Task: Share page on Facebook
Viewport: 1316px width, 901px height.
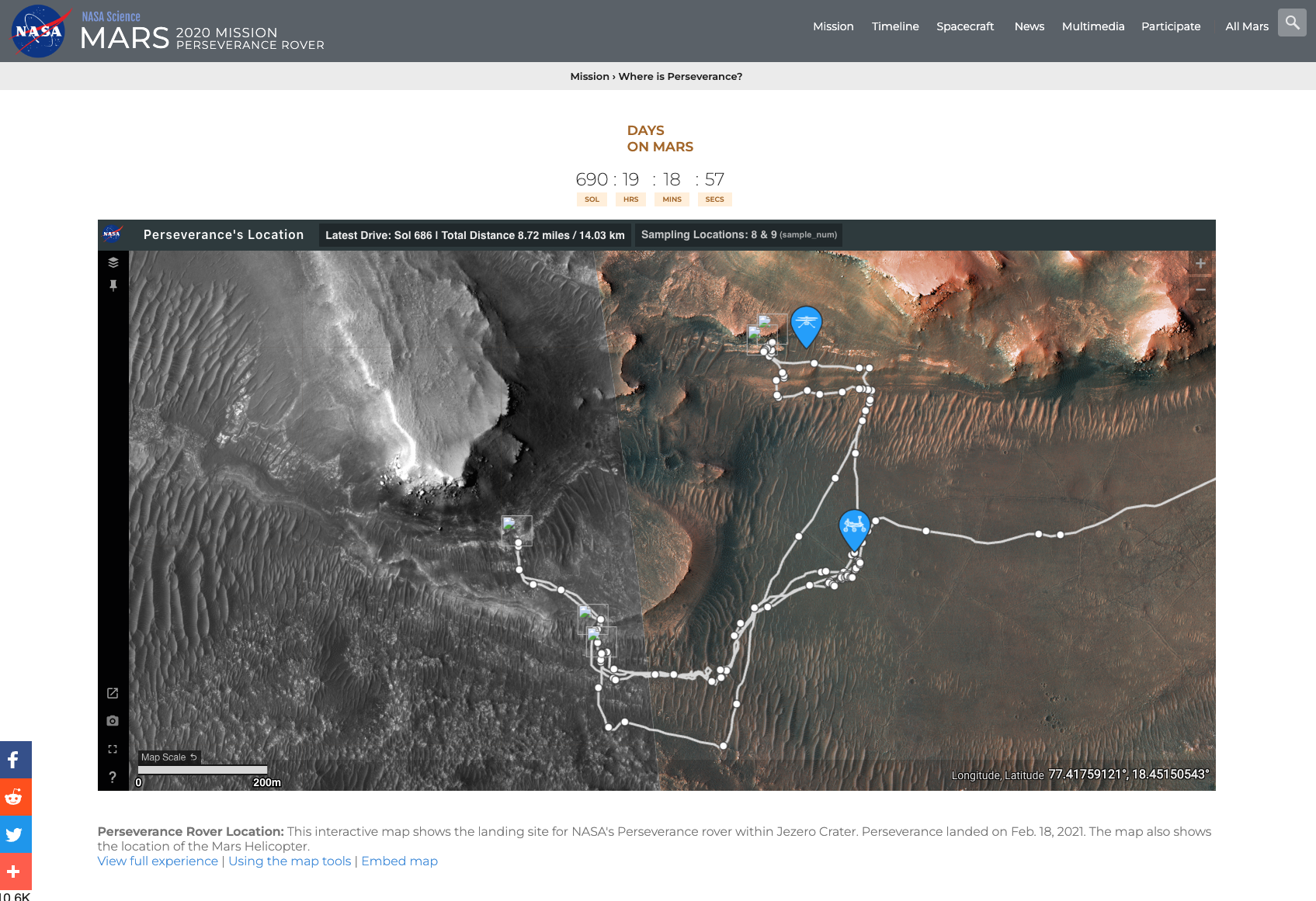Action: pyautogui.click(x=16, y=760)
